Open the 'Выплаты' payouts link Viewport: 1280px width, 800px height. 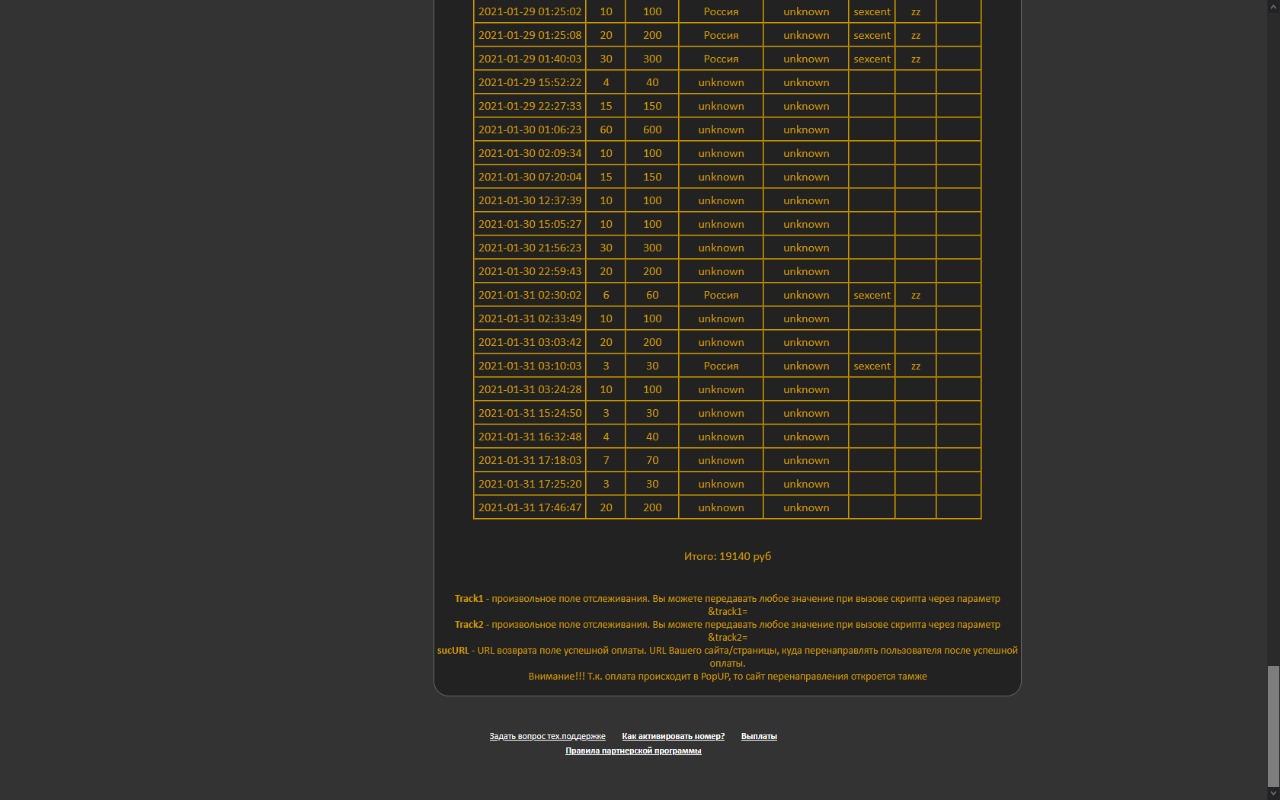tap(759, 736)
